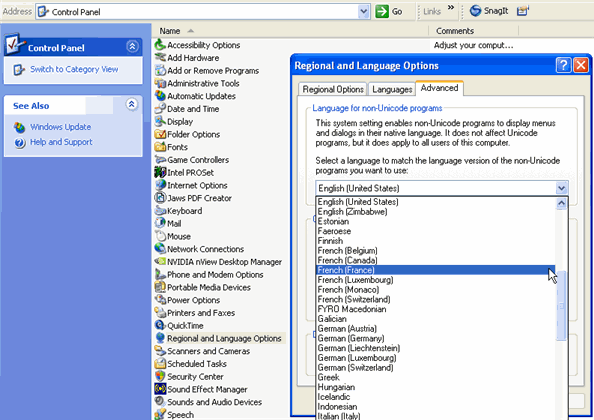The width and height of the screenshot is (594, 420).
Task: Choose French (Switzerland) in the list
Action: (436, 299)
